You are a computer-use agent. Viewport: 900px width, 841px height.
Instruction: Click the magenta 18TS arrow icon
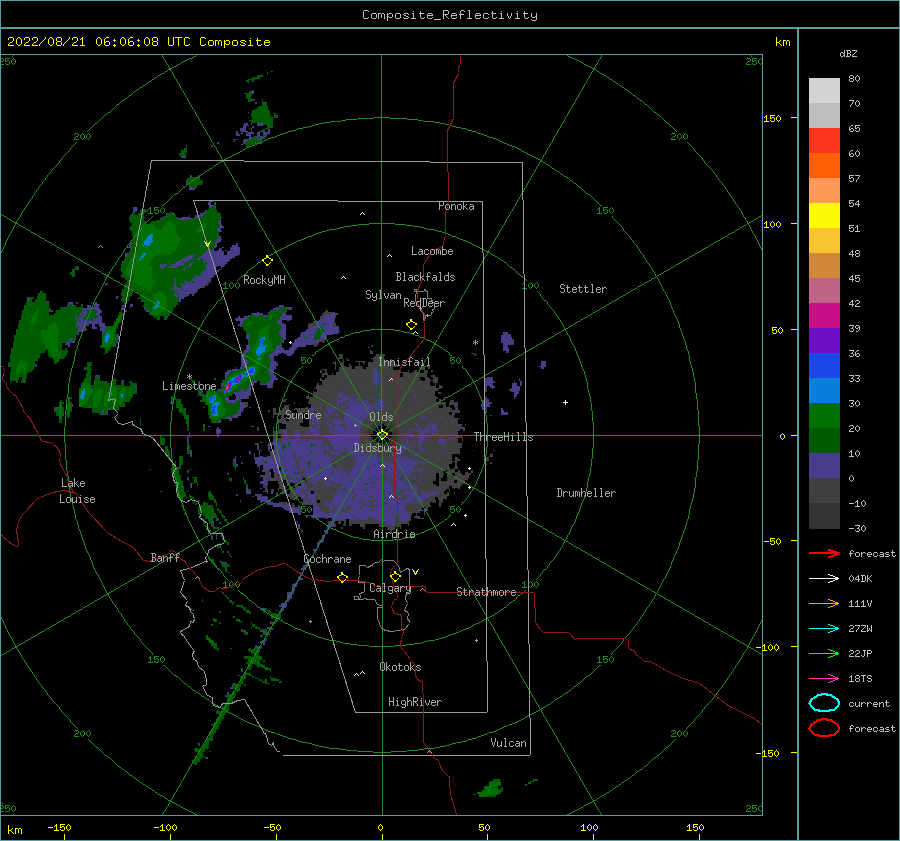click(x=824, y=679)
